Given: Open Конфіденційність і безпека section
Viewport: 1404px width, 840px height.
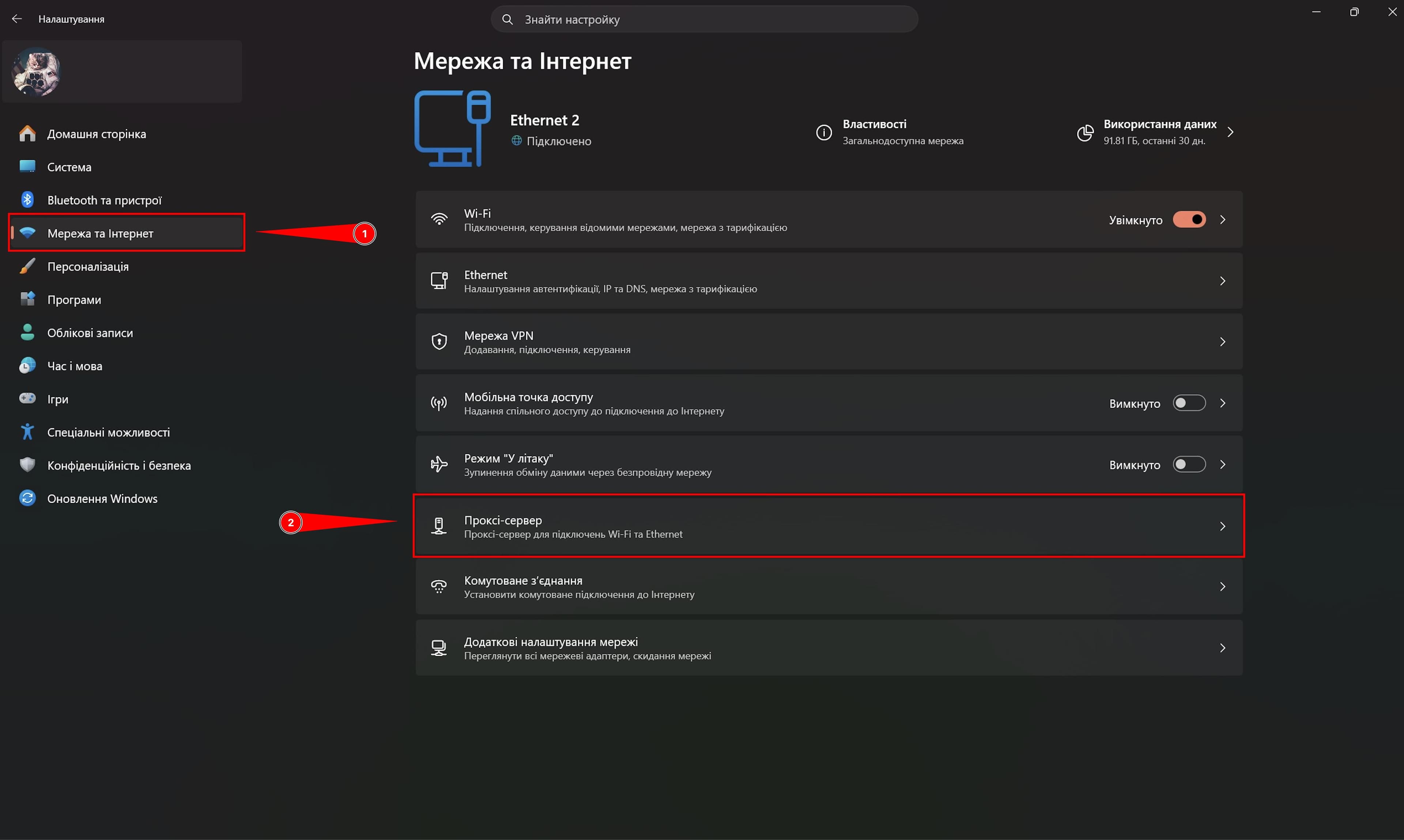Looking at the screenshot, I should 126,465.
